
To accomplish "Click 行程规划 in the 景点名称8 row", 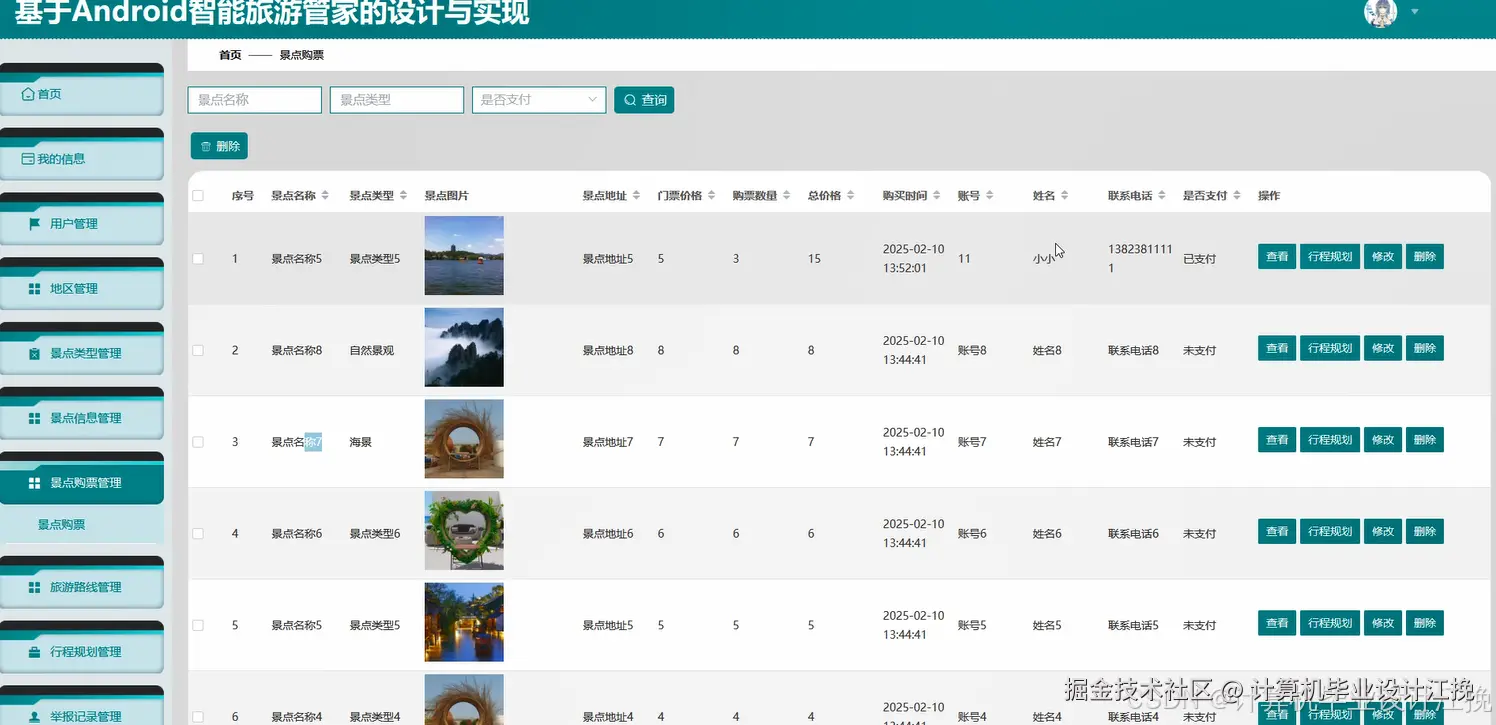I will [x=1330, y=349].
